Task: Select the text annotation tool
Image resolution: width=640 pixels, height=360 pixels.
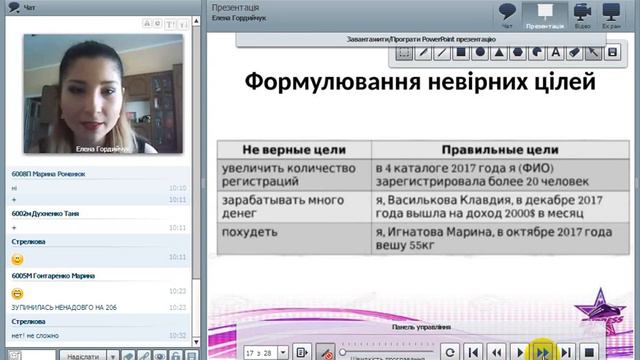Action: 556,53
